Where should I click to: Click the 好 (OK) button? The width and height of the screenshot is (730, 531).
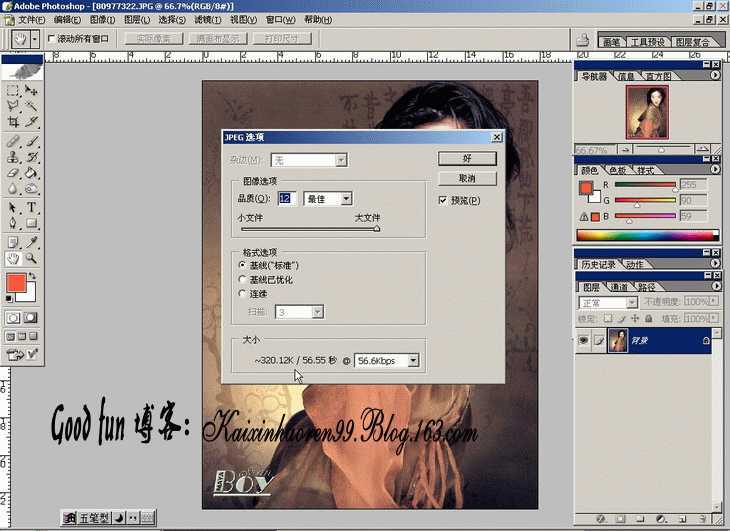click(466, 158)
